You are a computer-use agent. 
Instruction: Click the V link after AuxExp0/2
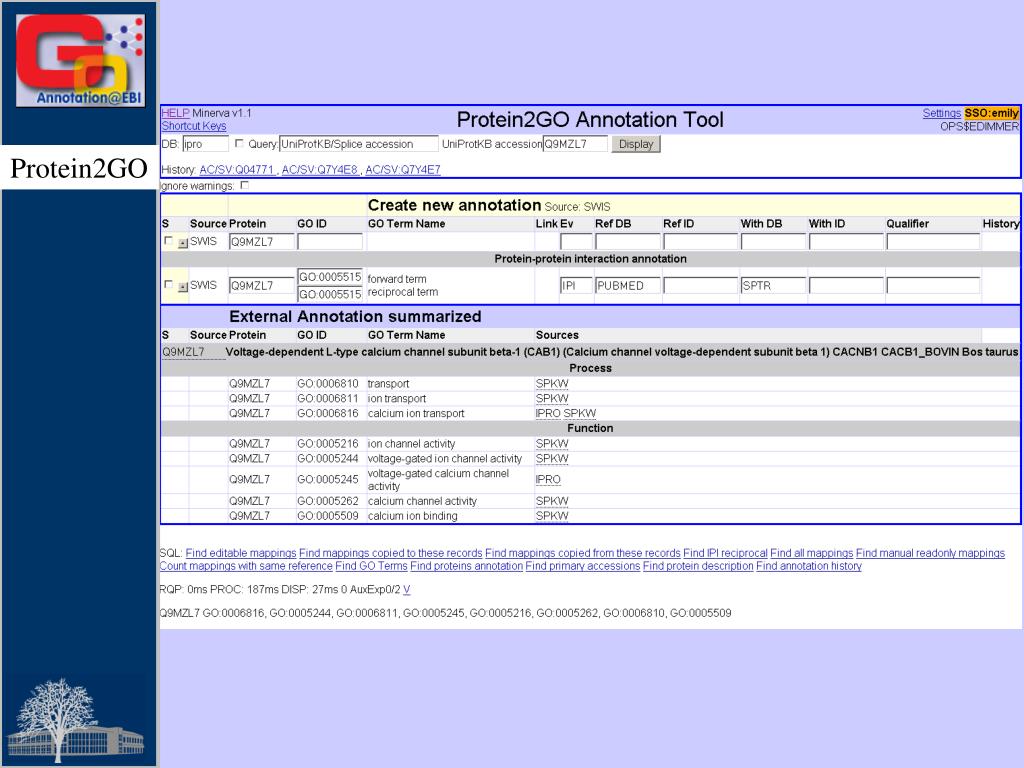pos(407,590)
